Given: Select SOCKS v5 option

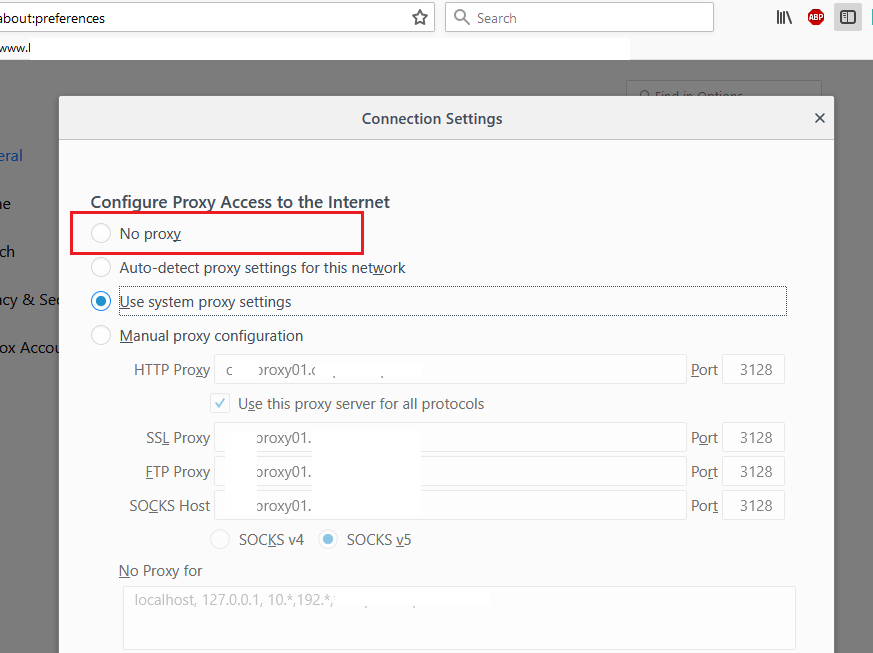Looking at the screenshot, I should 328,540.
